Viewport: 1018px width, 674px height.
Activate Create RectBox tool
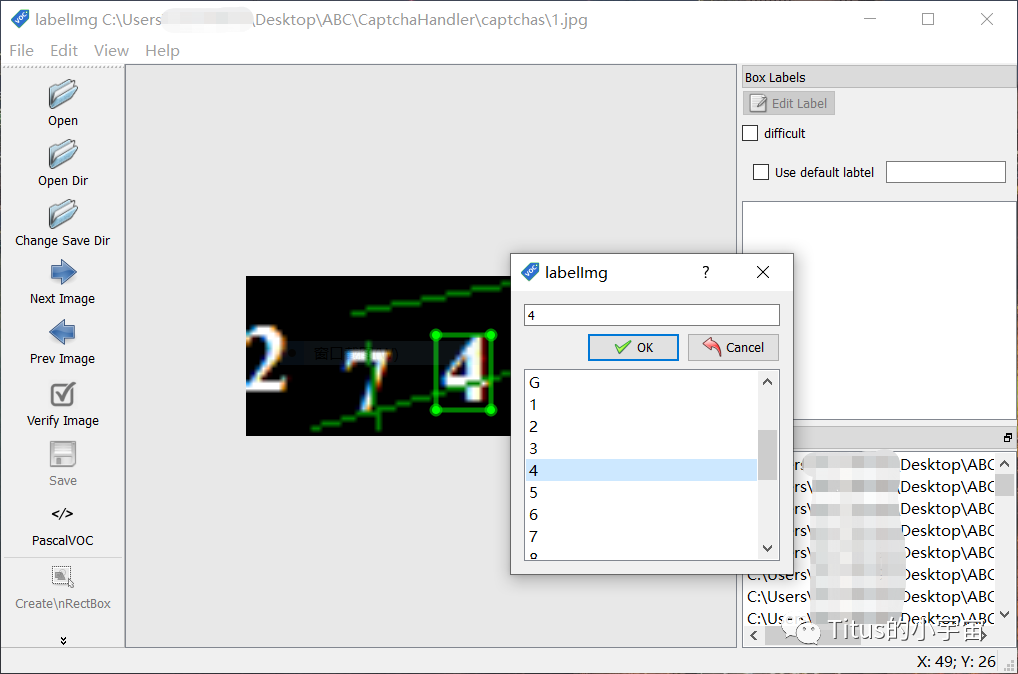click(63, 588)
